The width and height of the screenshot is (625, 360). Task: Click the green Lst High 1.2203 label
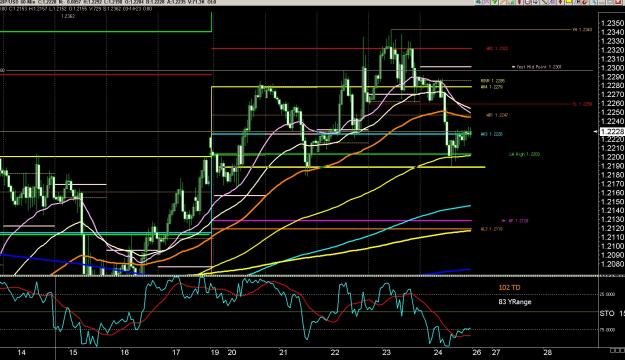pos(524,154)
